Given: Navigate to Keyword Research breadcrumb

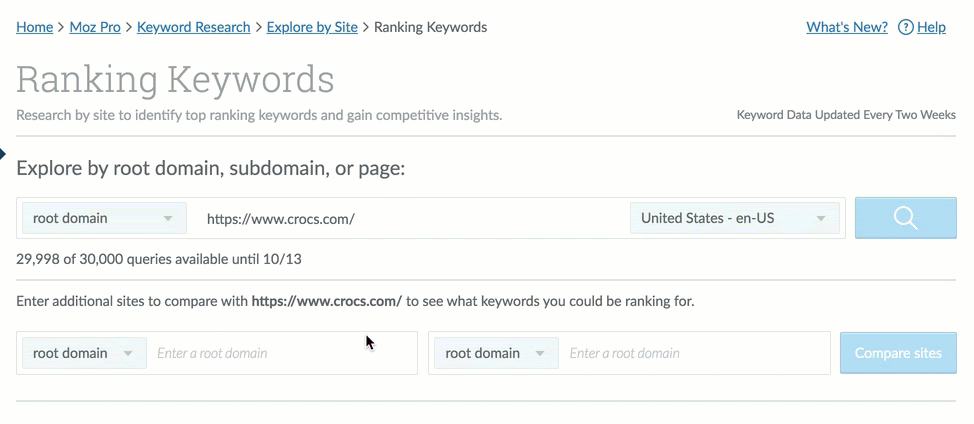Looking at the screenshot, I should 193,27.
